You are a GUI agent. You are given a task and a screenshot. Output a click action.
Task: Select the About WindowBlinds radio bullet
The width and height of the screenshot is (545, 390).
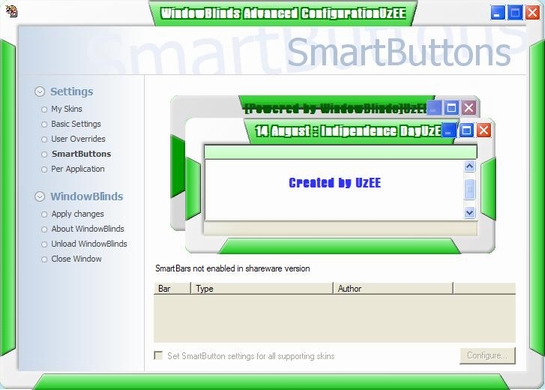coord(44,229)
